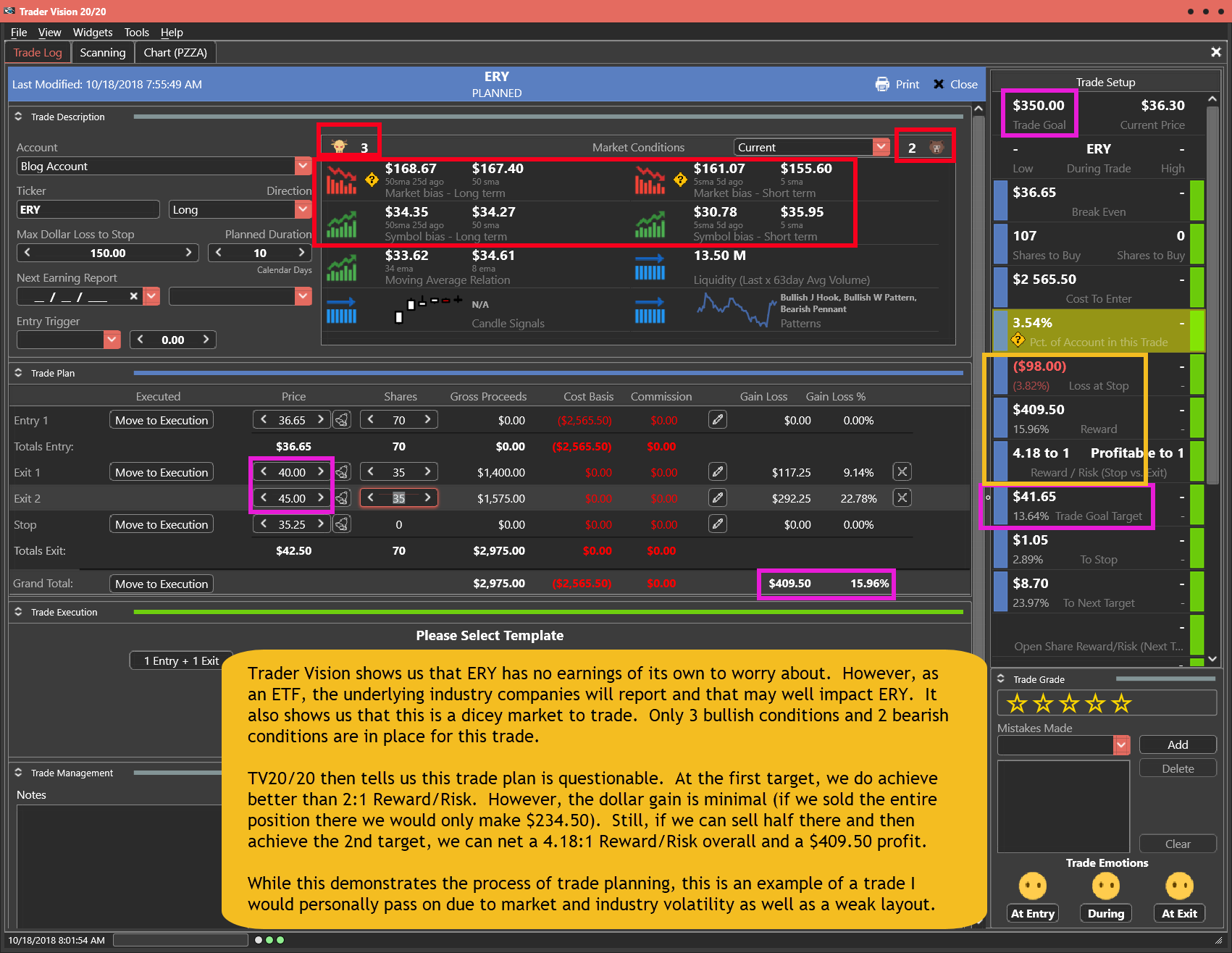Decrease Exit 1 shares of 35
Image resolution: width=1232 pixels, height=953 pixels.
pos(371,472)
